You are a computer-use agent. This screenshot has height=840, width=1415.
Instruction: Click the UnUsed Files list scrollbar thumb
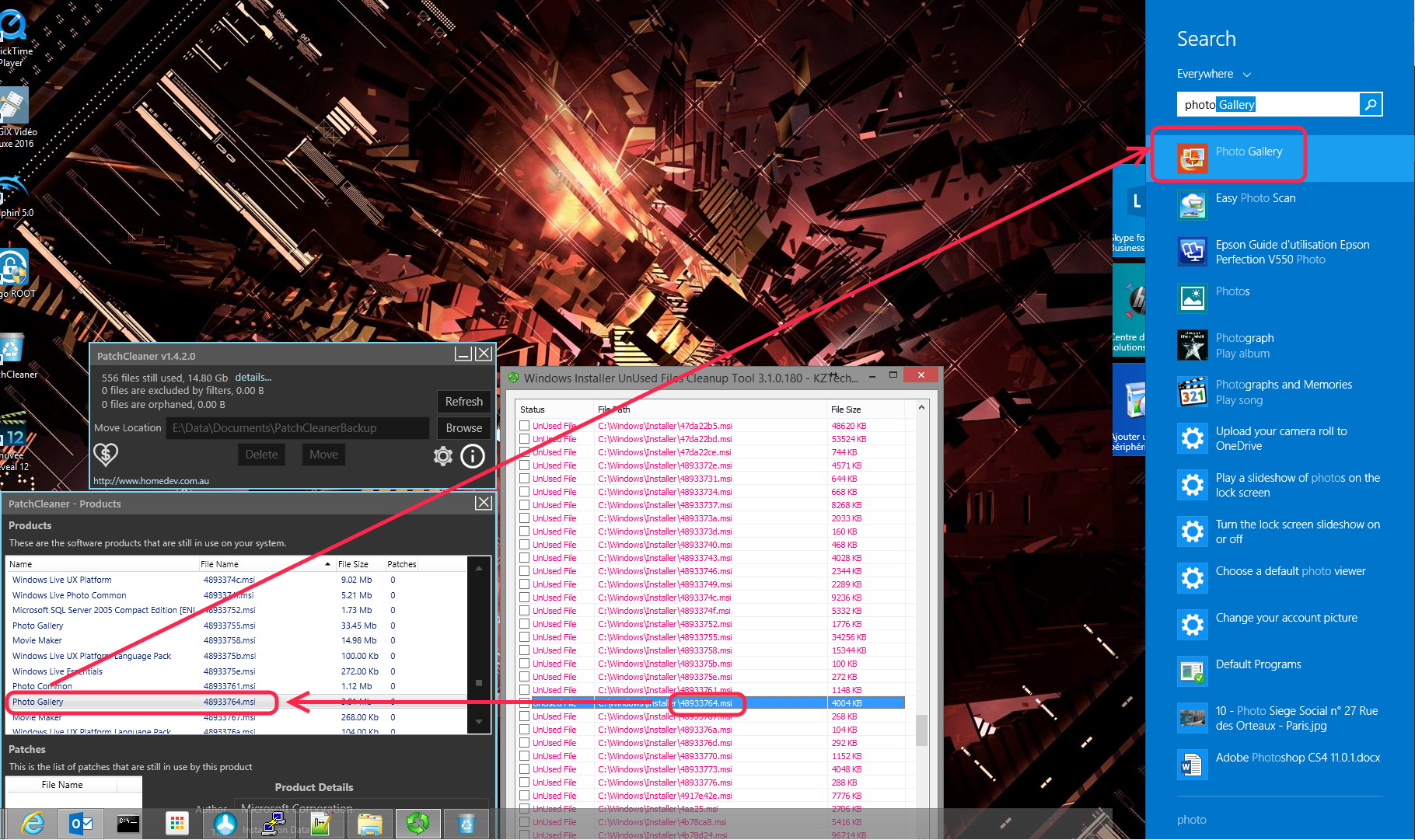921,730
